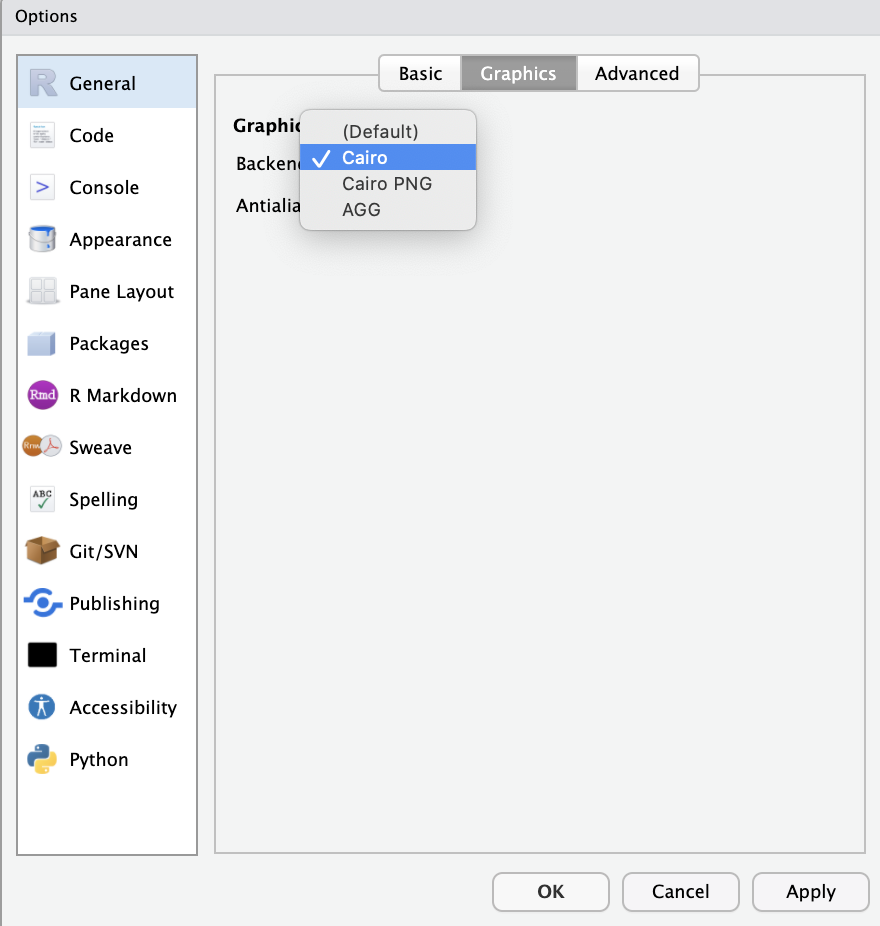Click the Cancel button

(680, 891)
